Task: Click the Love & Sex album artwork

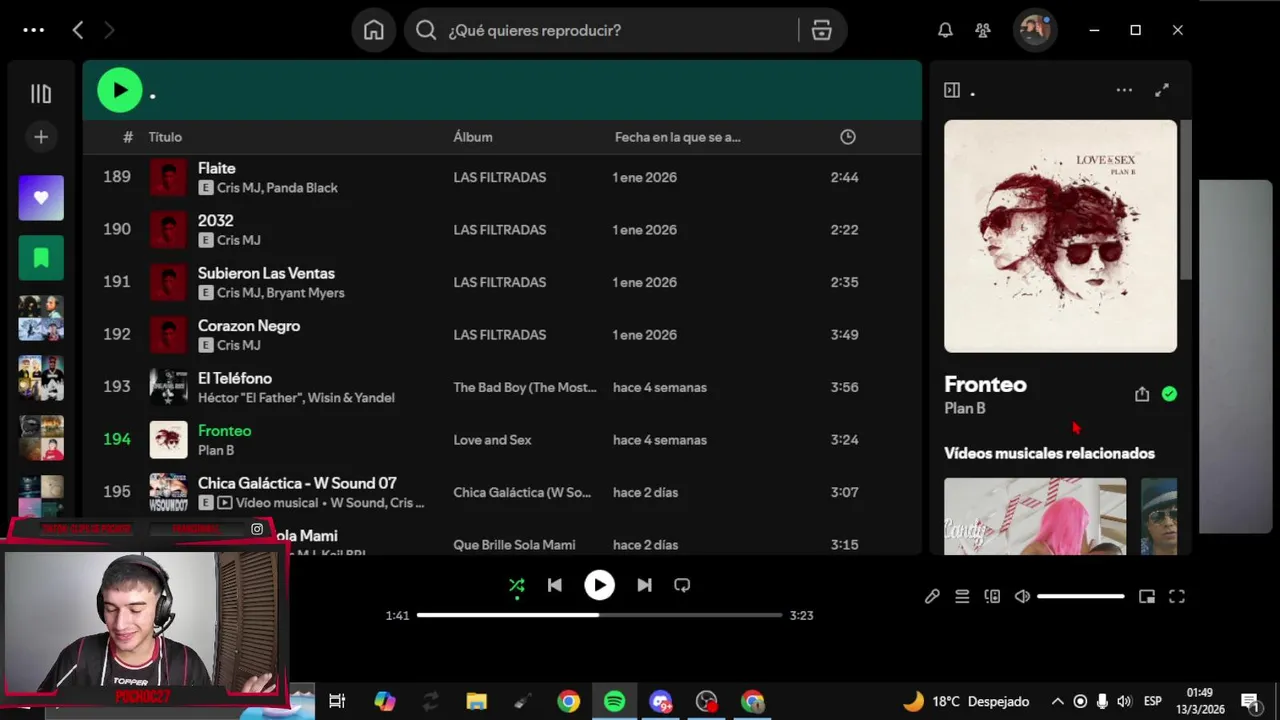Action: 1060,236
